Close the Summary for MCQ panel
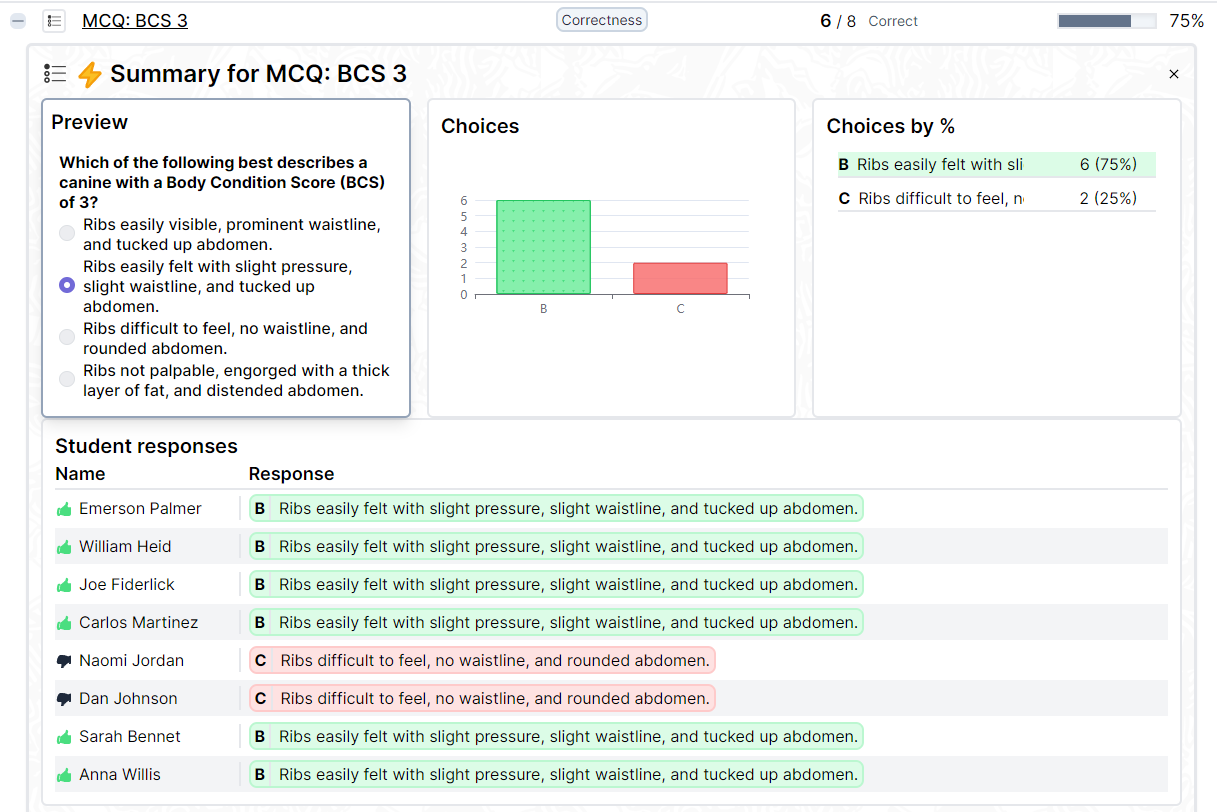Viewport: 1217px width, 812px height. [1174, 74]
